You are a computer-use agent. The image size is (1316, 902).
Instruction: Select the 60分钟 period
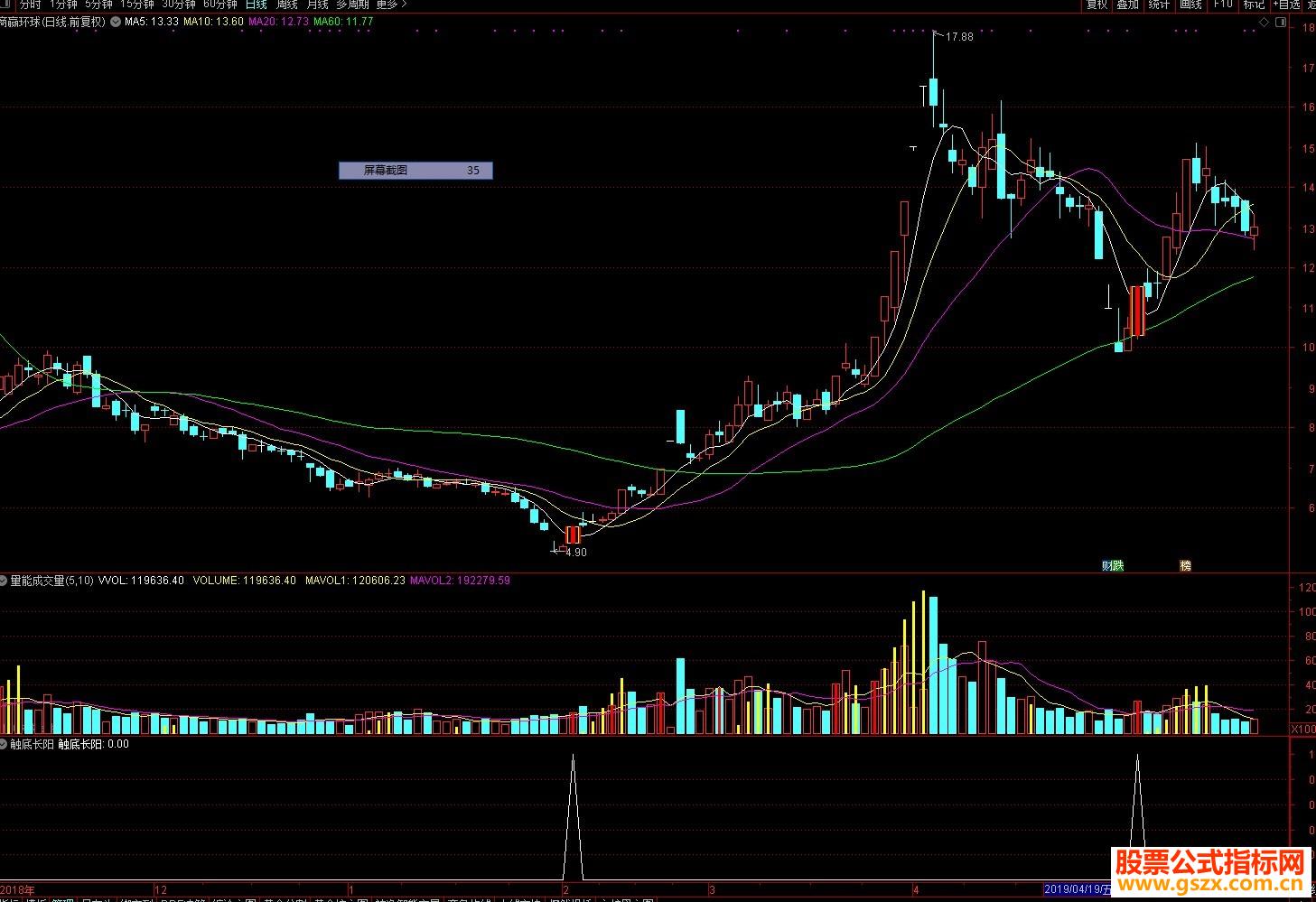220,5
